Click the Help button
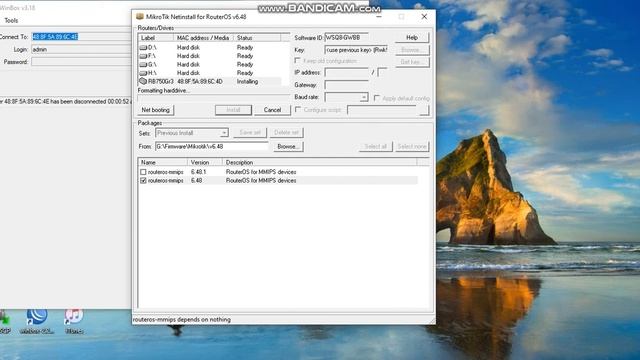The image size is (640, 360). [412, 38]
